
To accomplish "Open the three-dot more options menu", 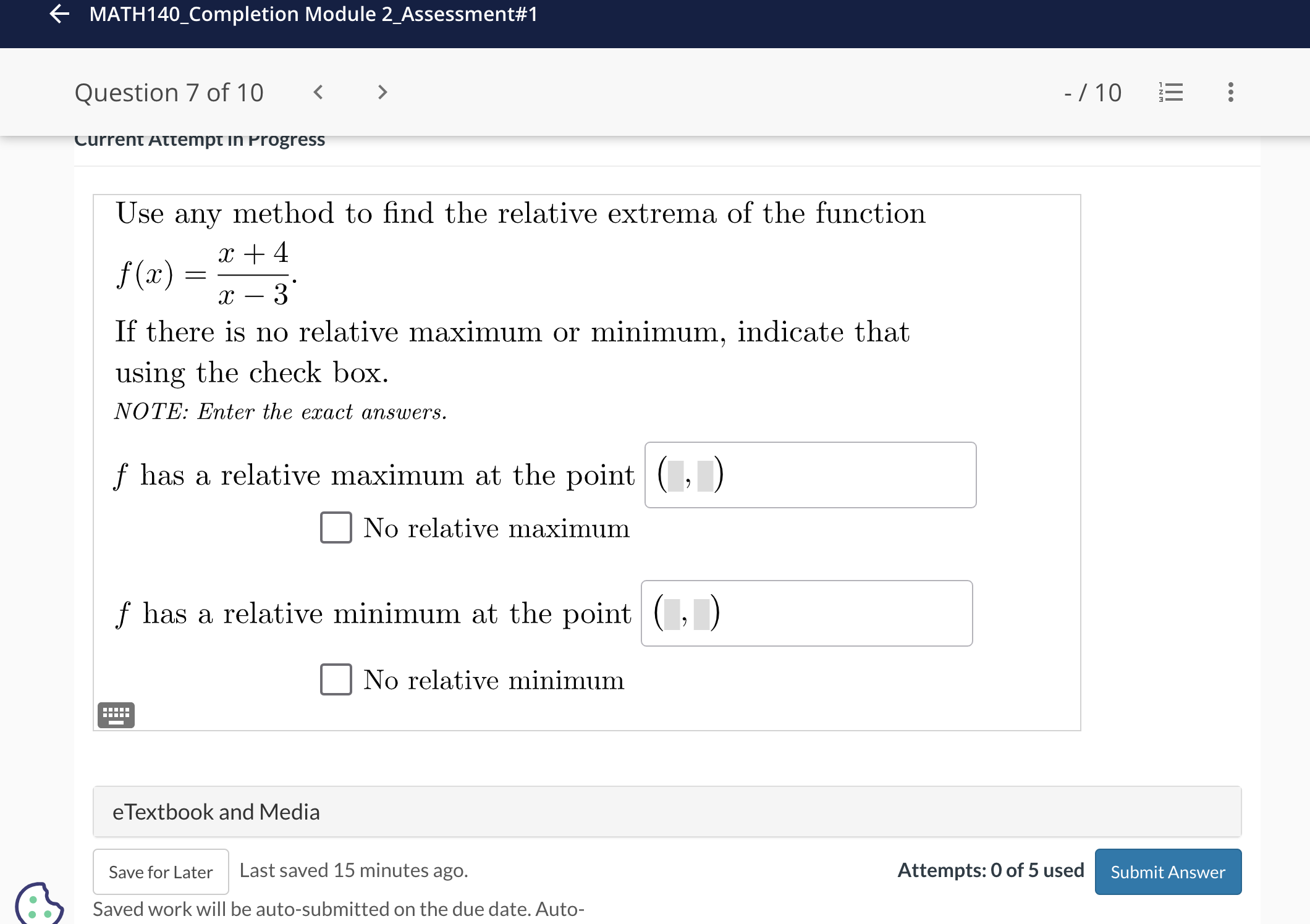I will click(1230, 92).
